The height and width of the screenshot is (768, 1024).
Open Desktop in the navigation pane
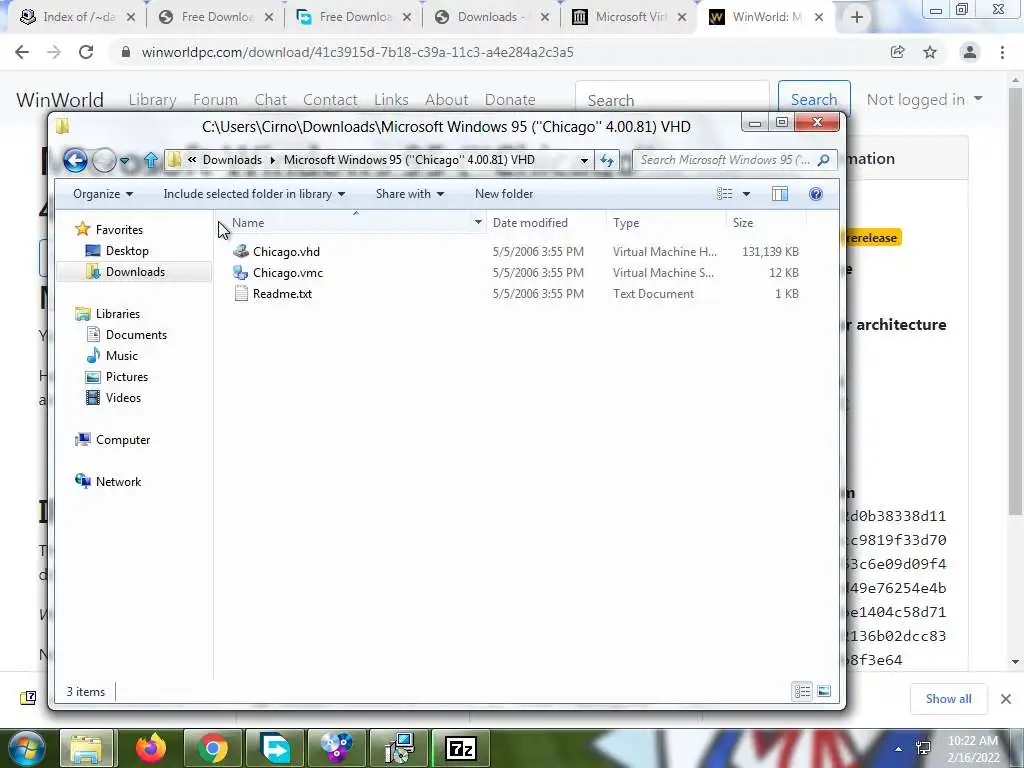point(127,251)
